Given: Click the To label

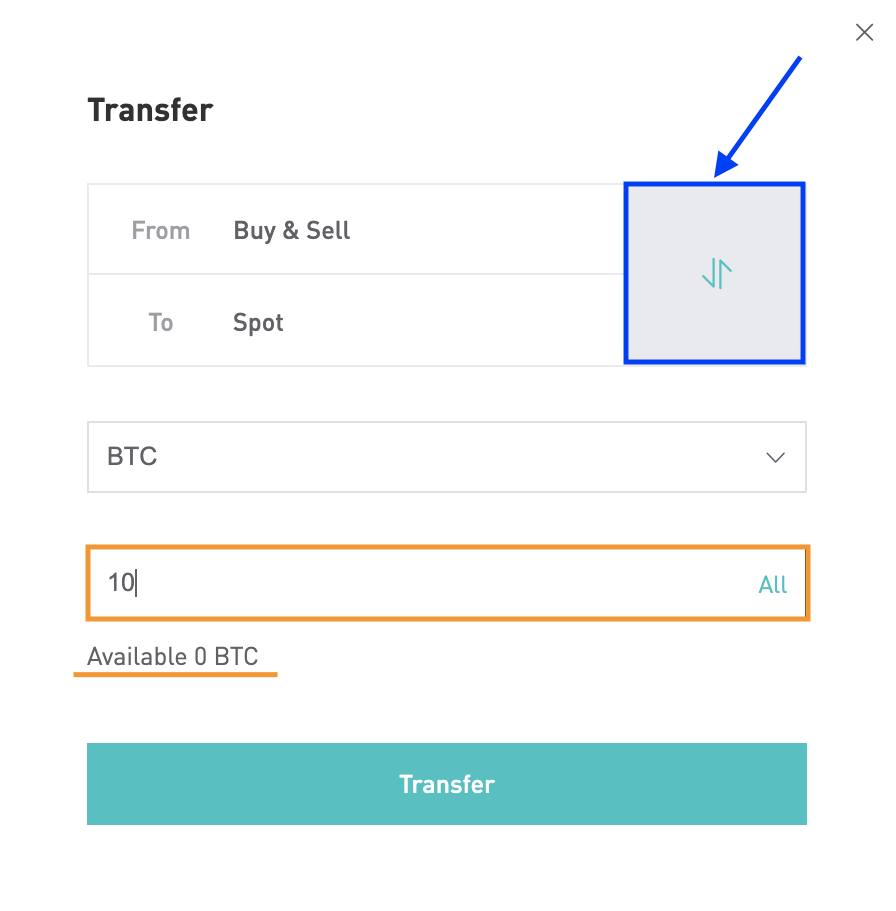Looking at the screenshot, I should [x=160, y=322].
